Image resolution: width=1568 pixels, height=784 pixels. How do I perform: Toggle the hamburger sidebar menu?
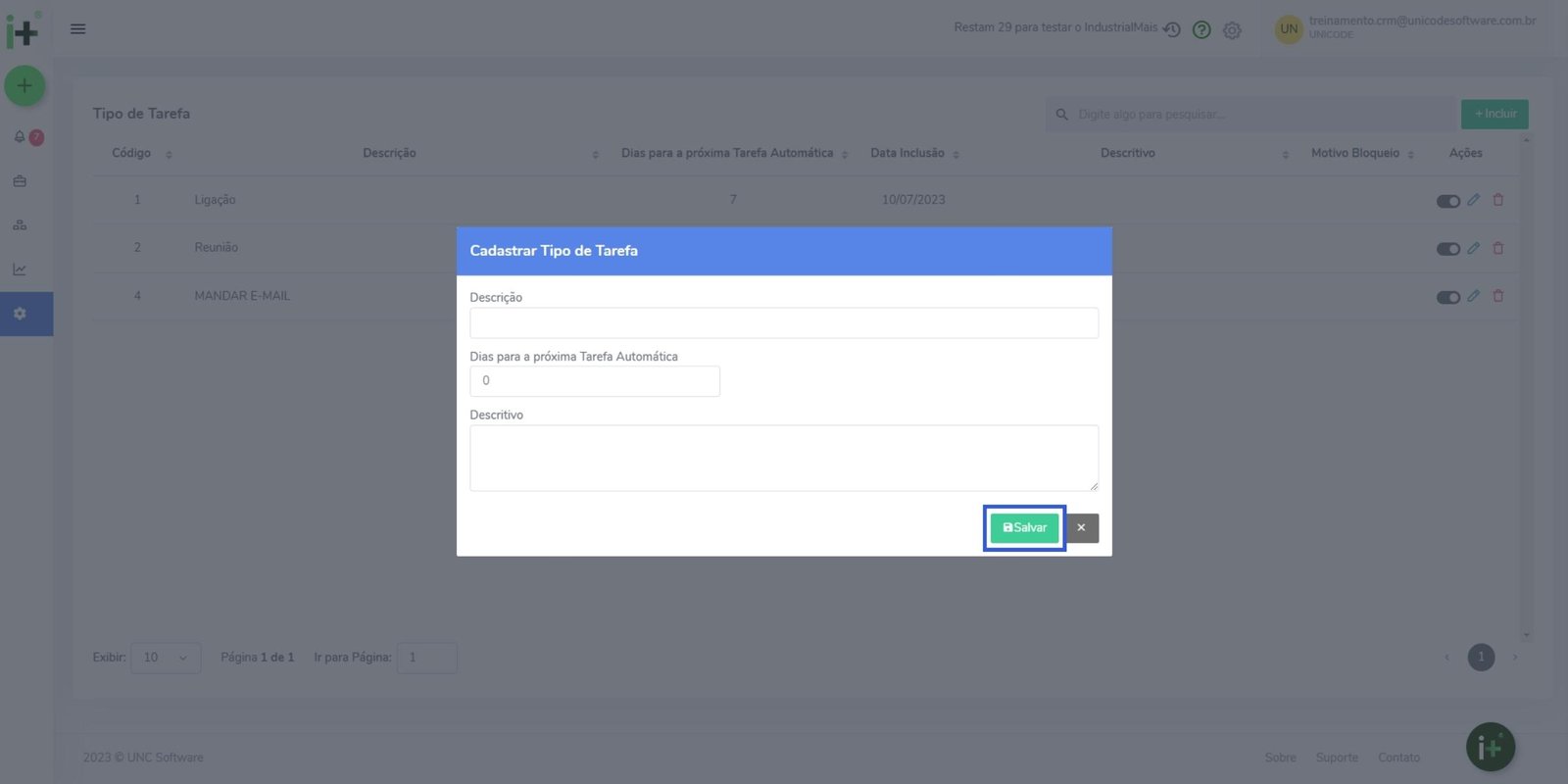coord(78,28)
